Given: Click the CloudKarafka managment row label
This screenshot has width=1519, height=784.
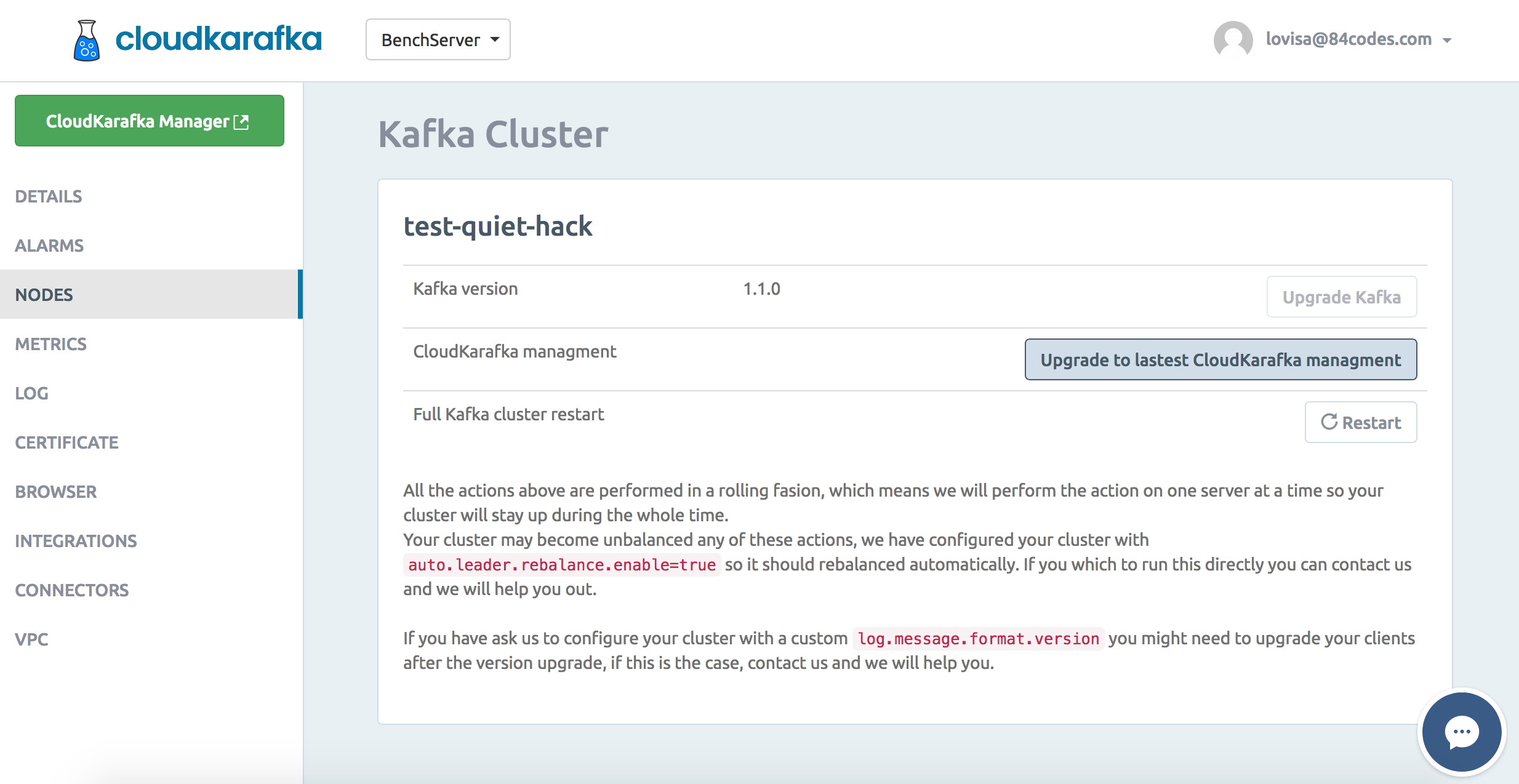Looking at the screenshot, I should [x=515, y=351].
